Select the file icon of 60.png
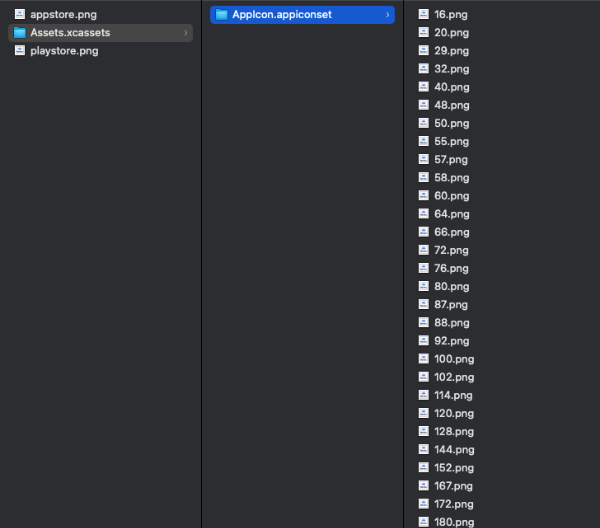This screenshot has width=600, height=528. (x=424, y=196)
